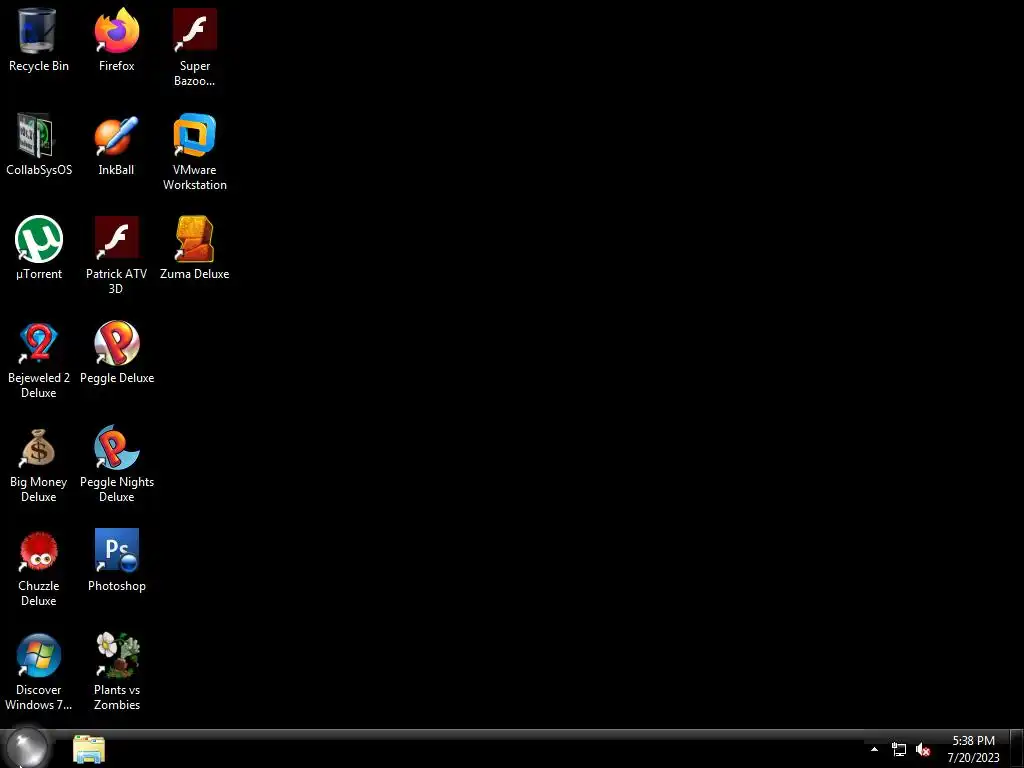Open the Start menu orb
Viewport: 1024px width, 768px height.
coord(27,747)
